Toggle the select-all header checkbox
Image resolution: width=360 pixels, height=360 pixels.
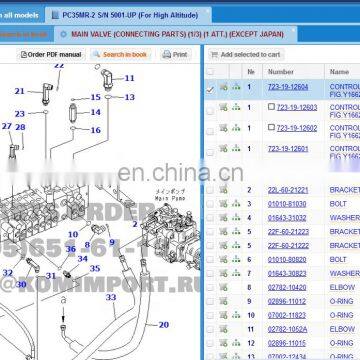click(210, 72)
